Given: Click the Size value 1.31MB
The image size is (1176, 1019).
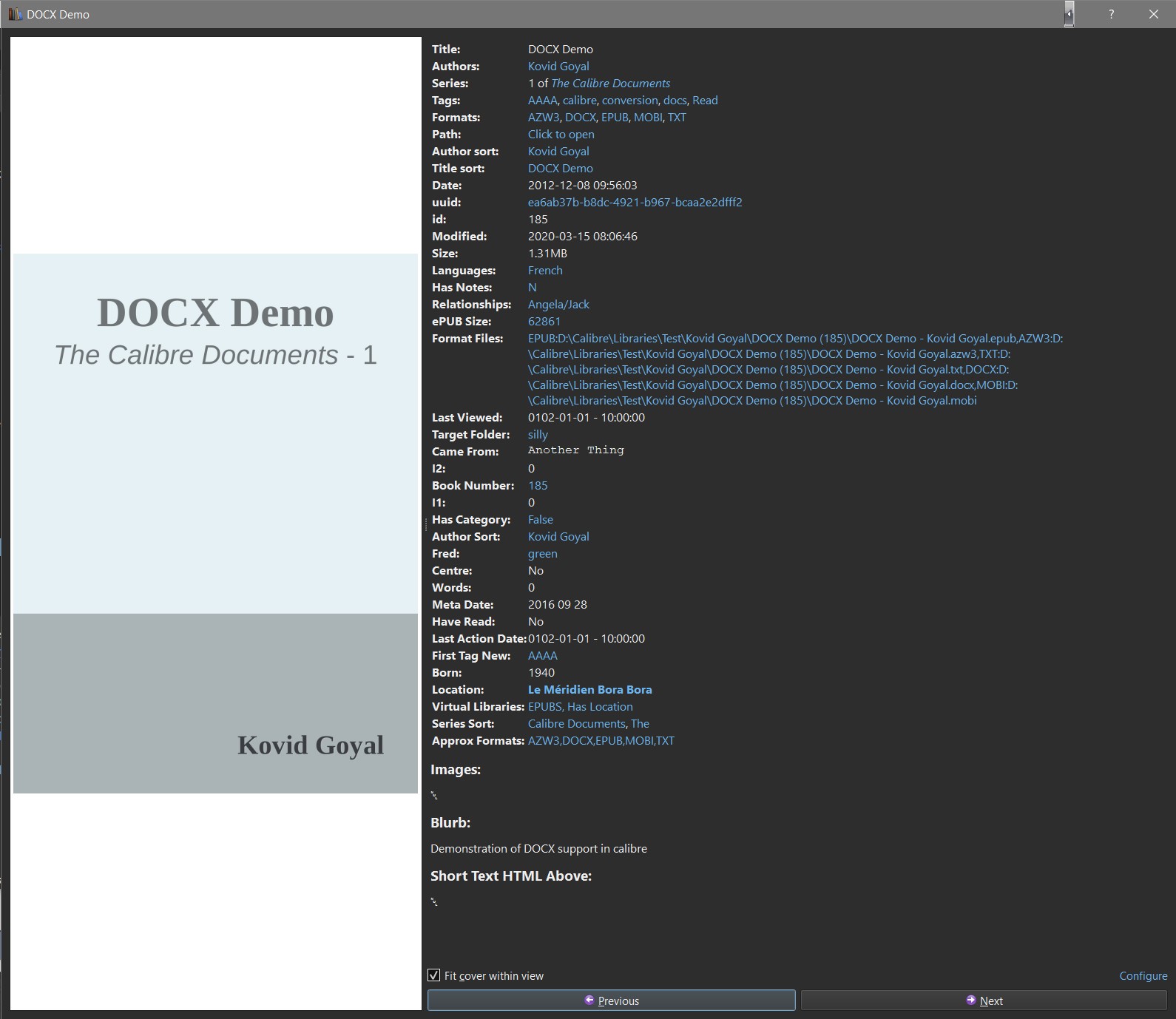Looking at the screenshot, I should pyautogui.click(x=547, y=254).
